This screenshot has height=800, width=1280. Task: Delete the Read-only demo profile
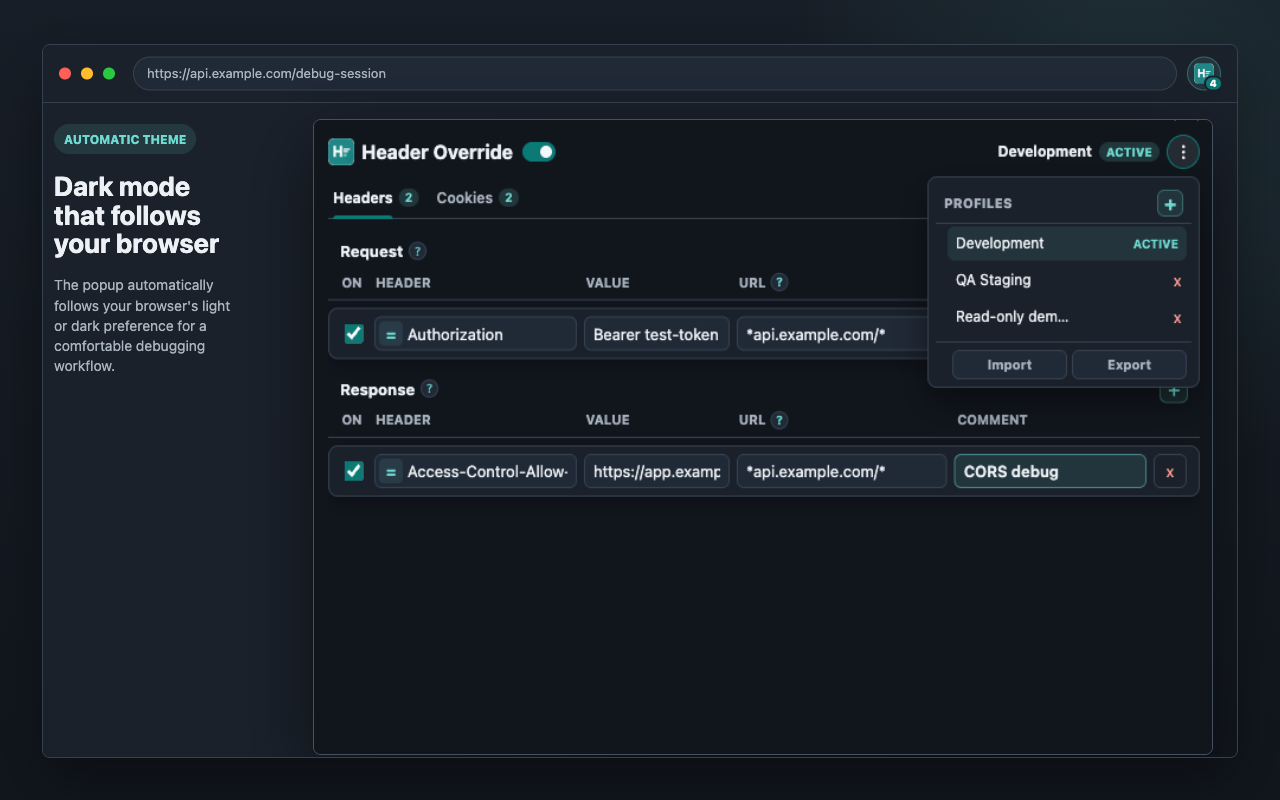tap(1177, 318)
